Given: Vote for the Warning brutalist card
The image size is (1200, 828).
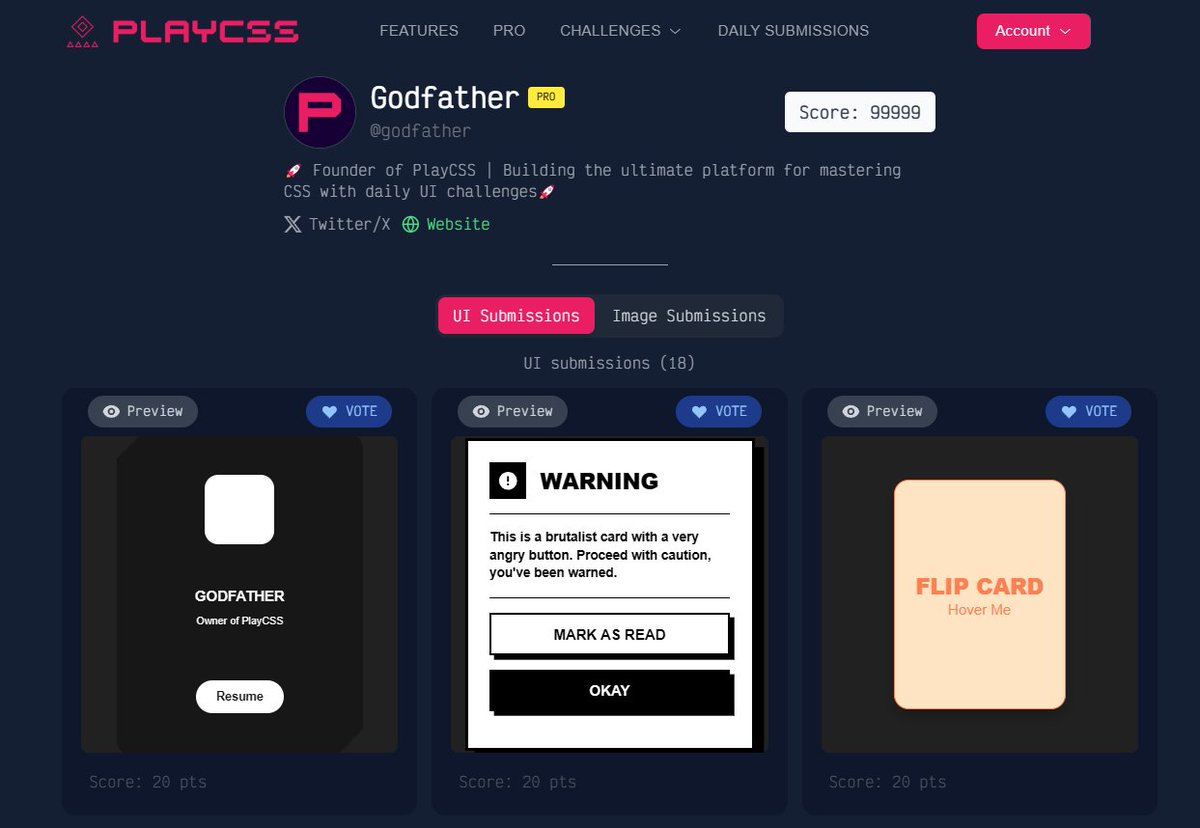Looking at the screenshot, I should point(719,411).
